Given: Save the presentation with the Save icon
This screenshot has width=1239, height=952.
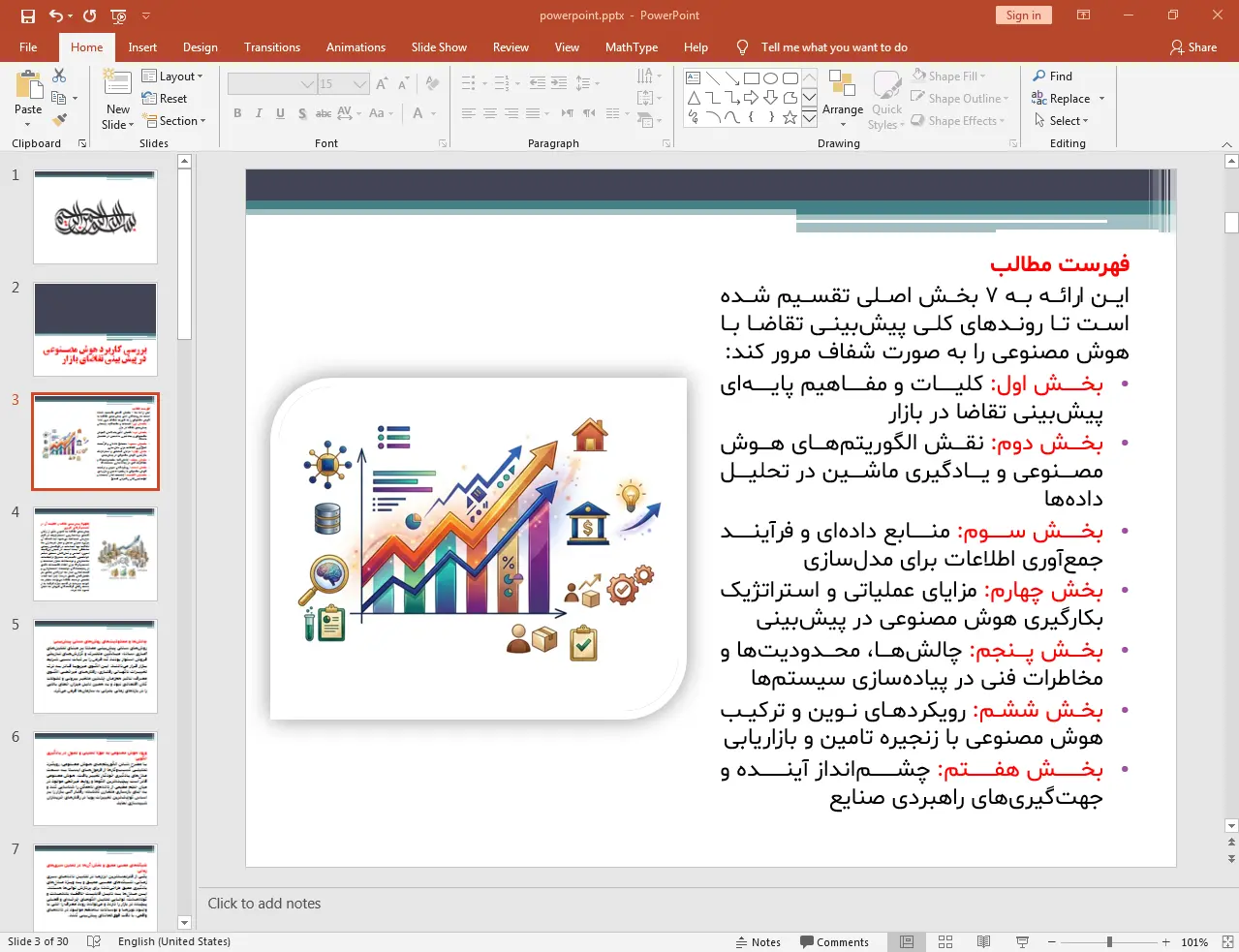Looking at the screenshot, I should 27,15.
